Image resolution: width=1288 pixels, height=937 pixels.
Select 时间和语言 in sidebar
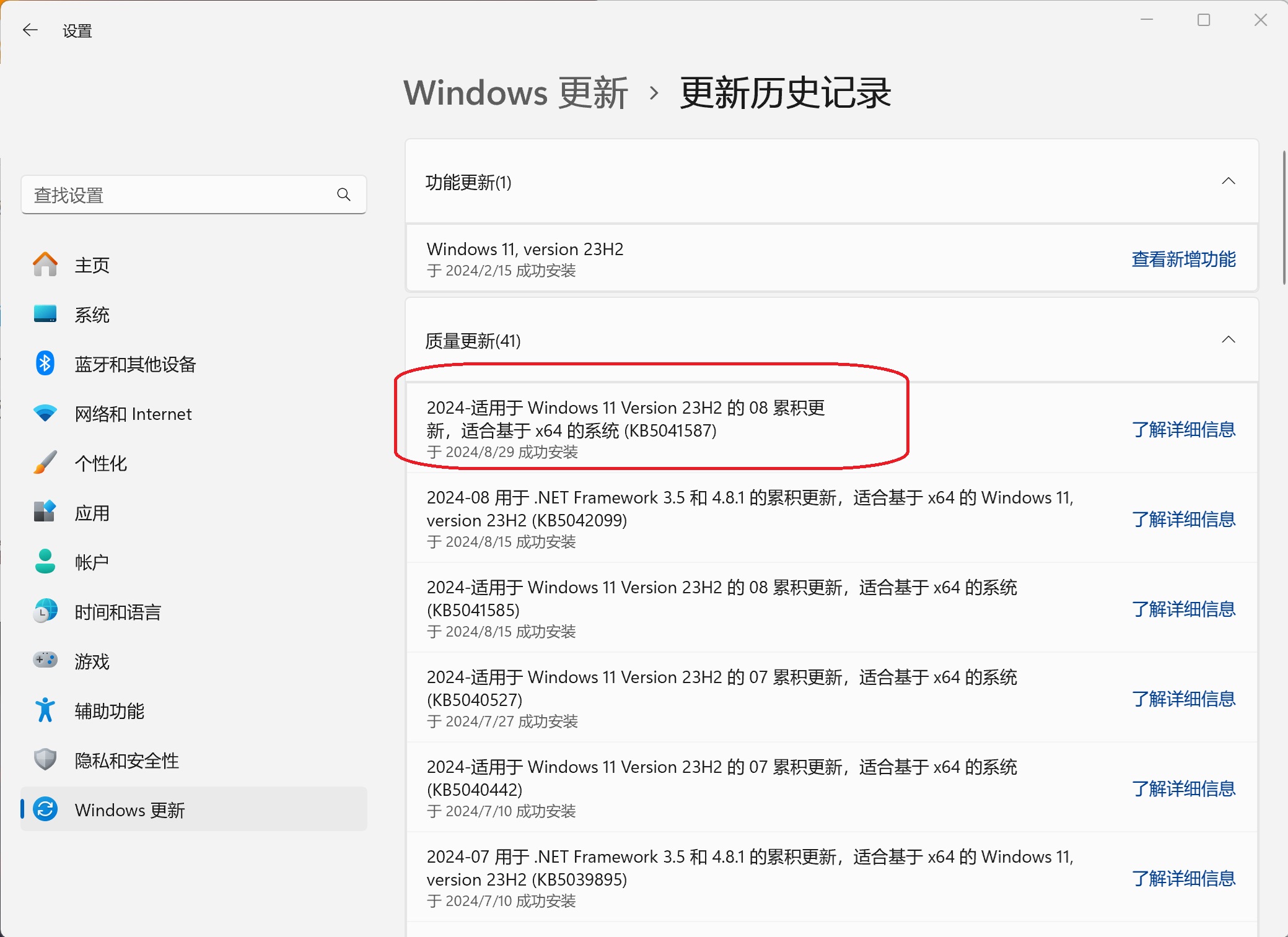pyautogui.click(x=194, y=611)
